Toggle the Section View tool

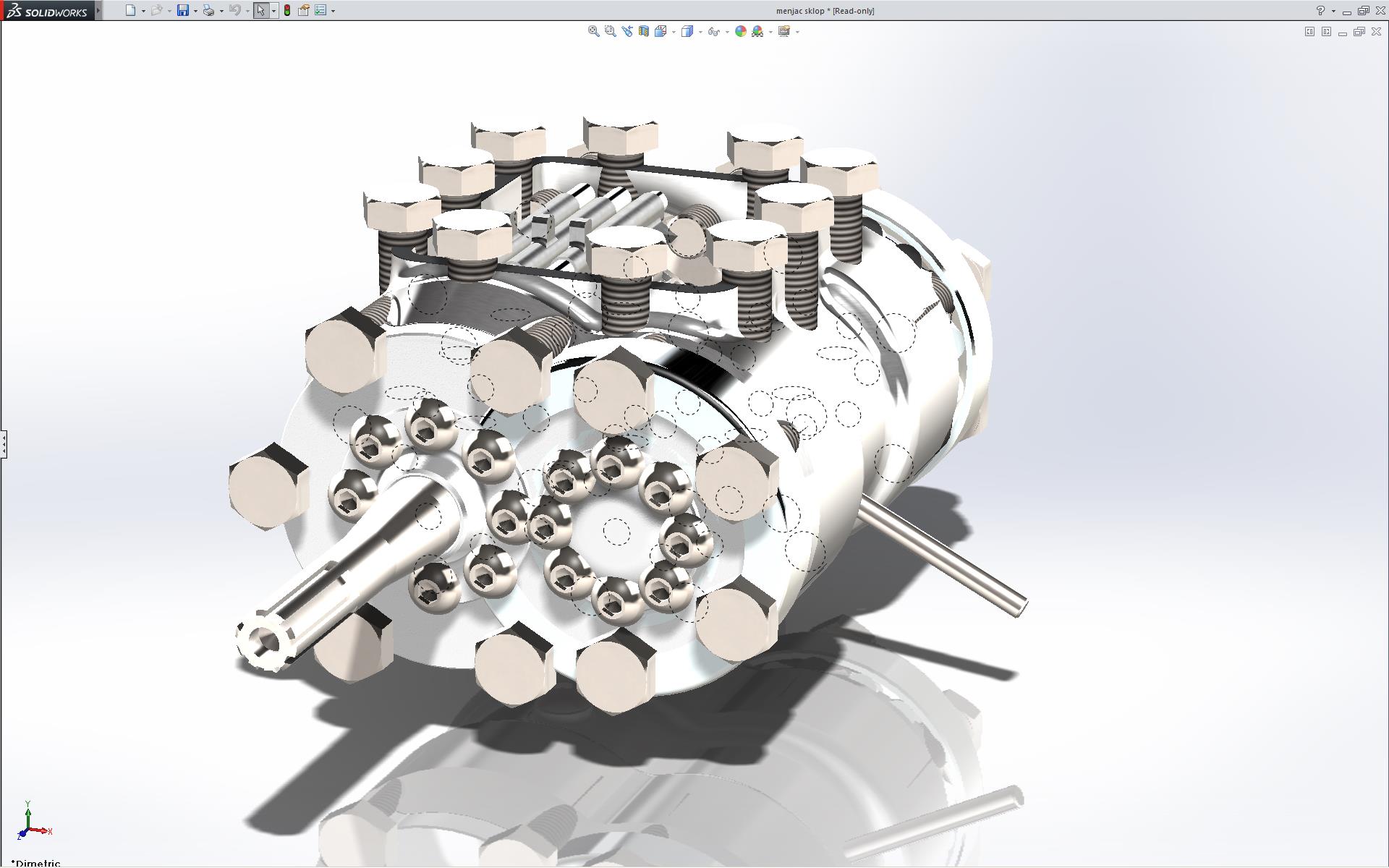[x=643, y=31]
